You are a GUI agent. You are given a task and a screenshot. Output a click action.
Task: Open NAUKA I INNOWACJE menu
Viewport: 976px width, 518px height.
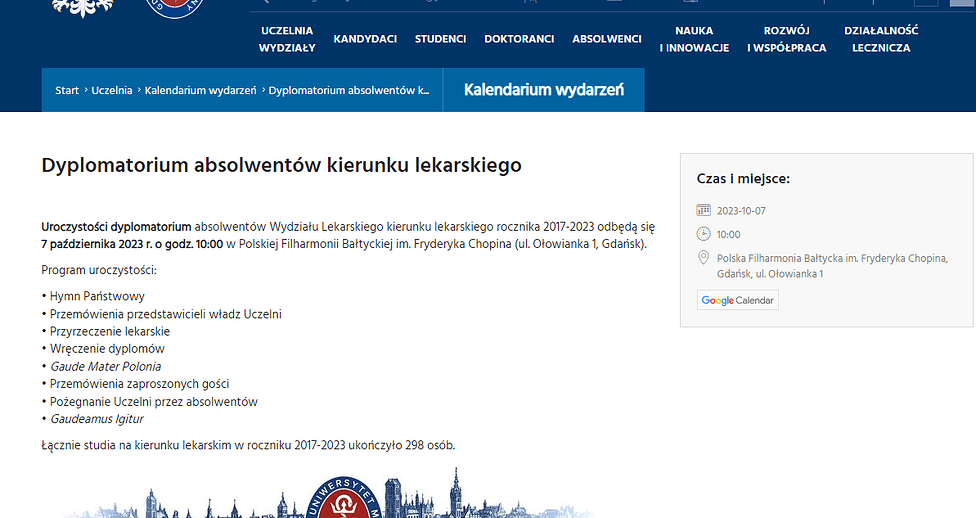pos(694,39)
